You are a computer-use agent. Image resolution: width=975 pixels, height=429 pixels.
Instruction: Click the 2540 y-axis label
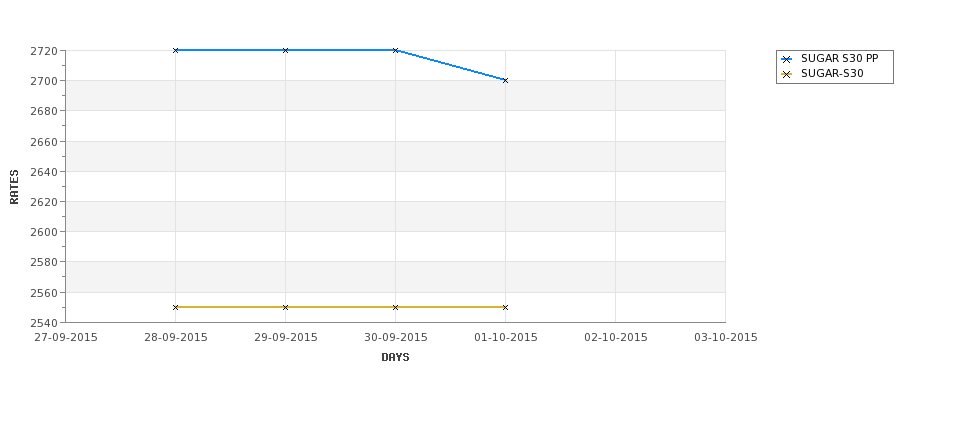coord(44,323)
